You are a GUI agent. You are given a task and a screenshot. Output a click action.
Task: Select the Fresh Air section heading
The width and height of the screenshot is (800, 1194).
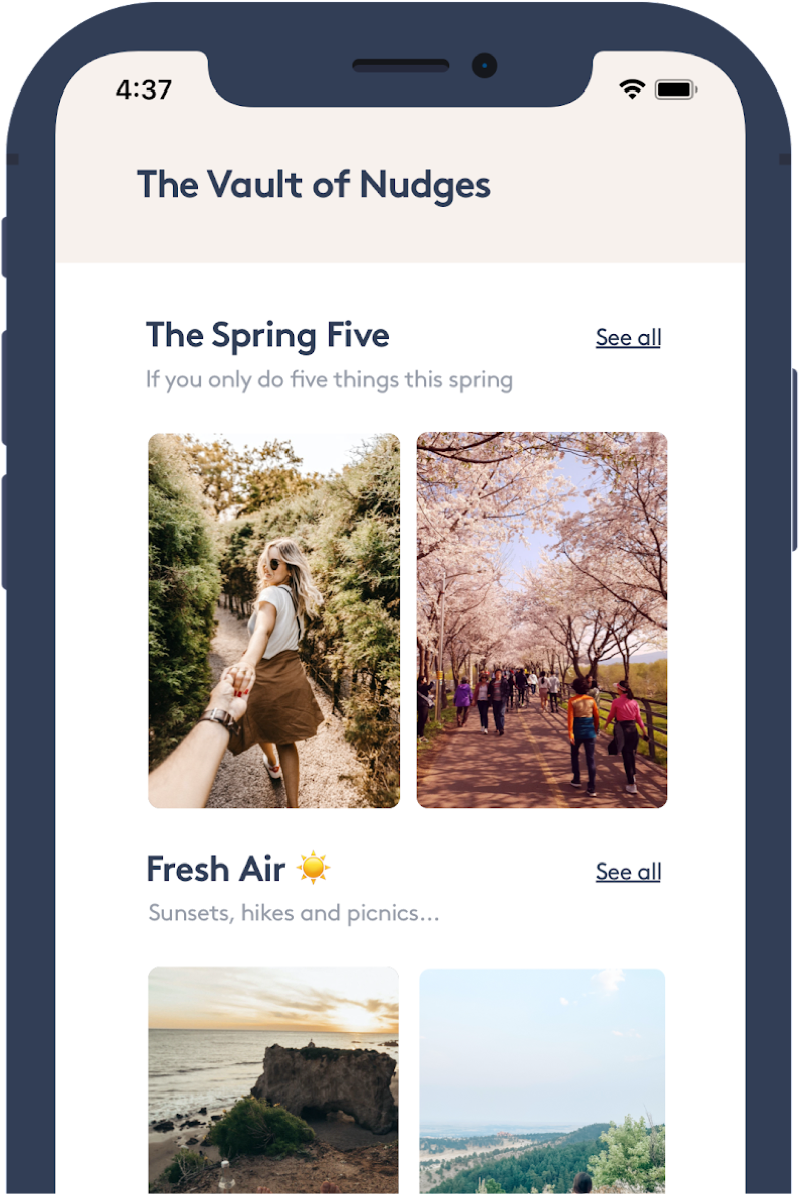coord(215,869)
